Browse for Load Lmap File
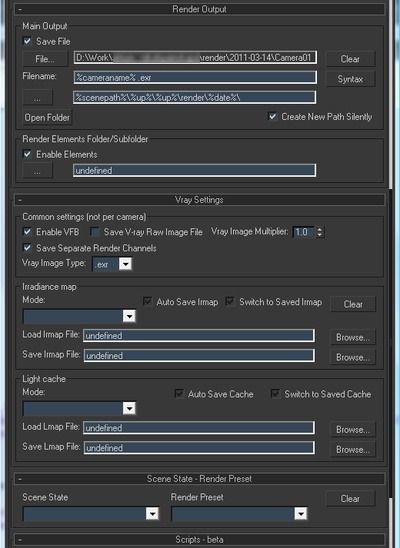 coord(353,429)
